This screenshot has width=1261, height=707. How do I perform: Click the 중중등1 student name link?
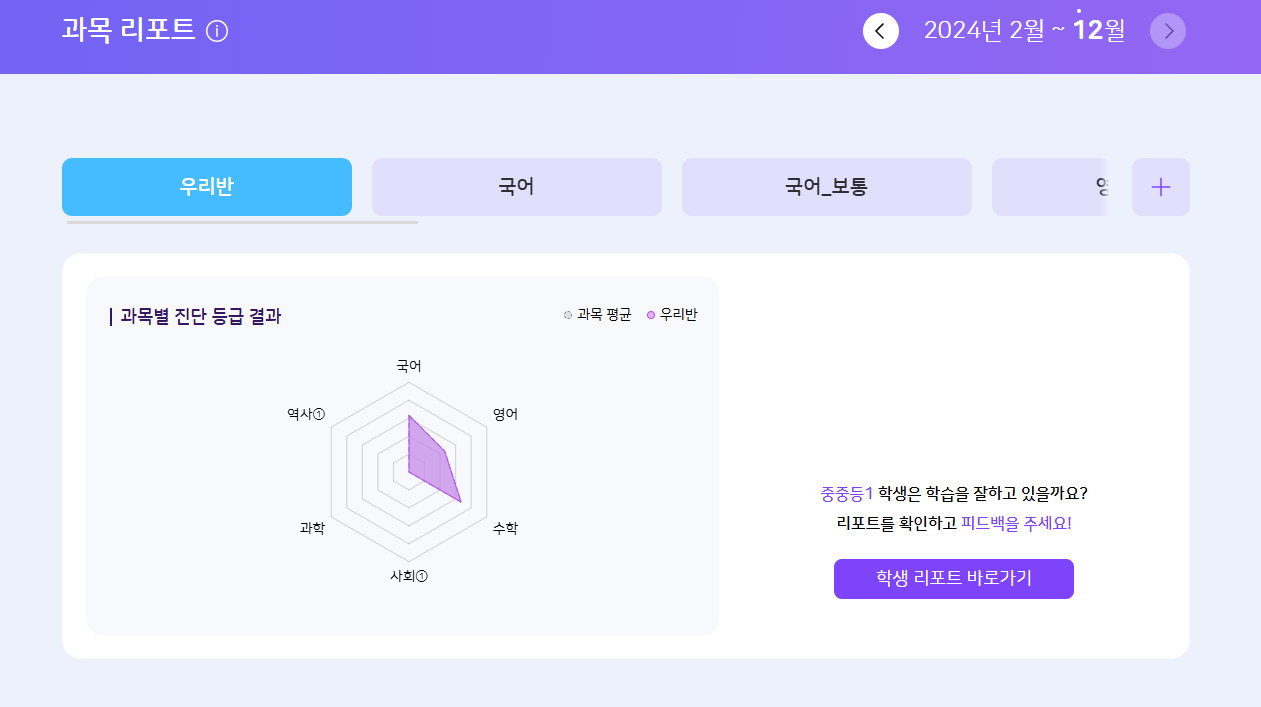tap(847, 493)
